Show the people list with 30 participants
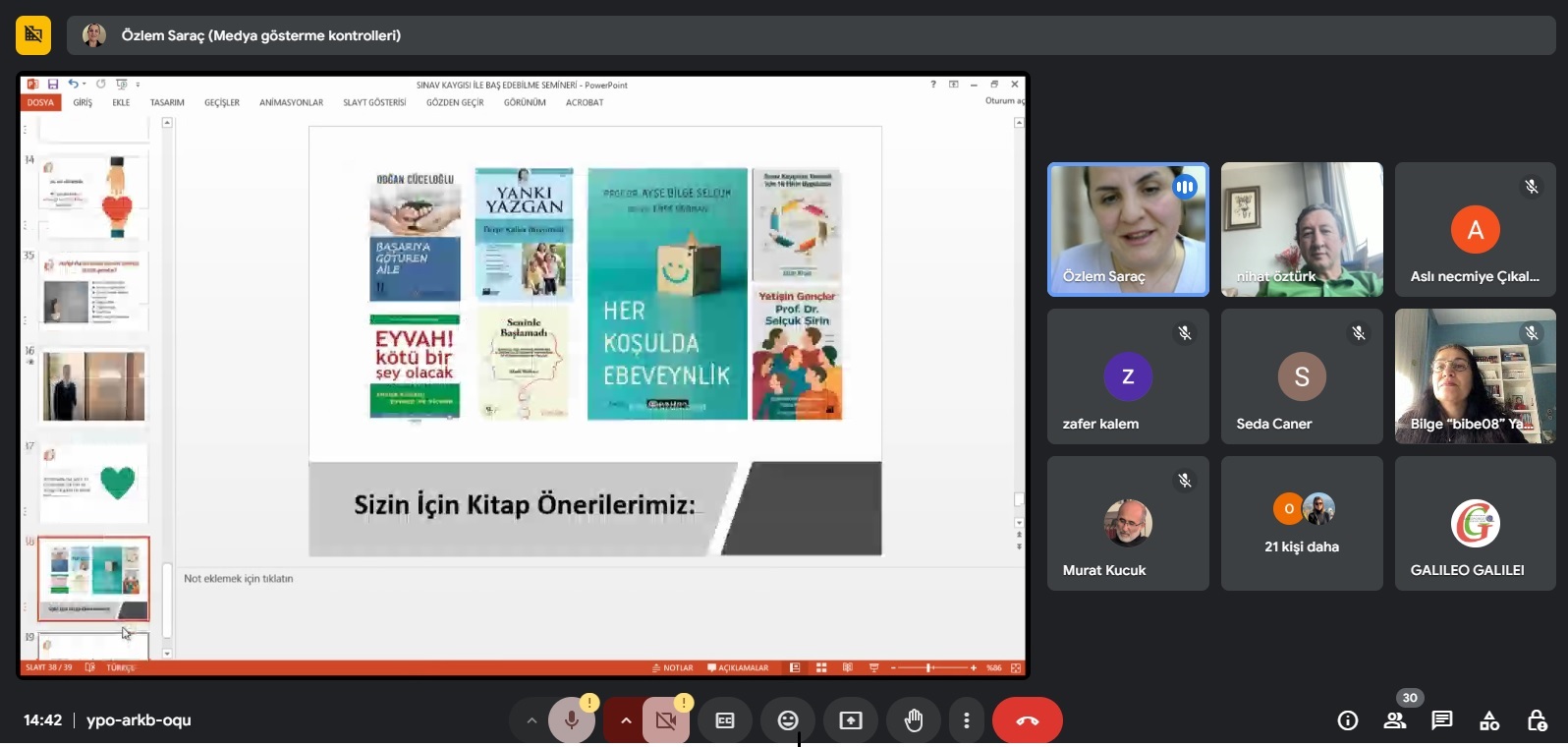The height and width of the screenshot is (747, 1568). tap(1395, 720)
